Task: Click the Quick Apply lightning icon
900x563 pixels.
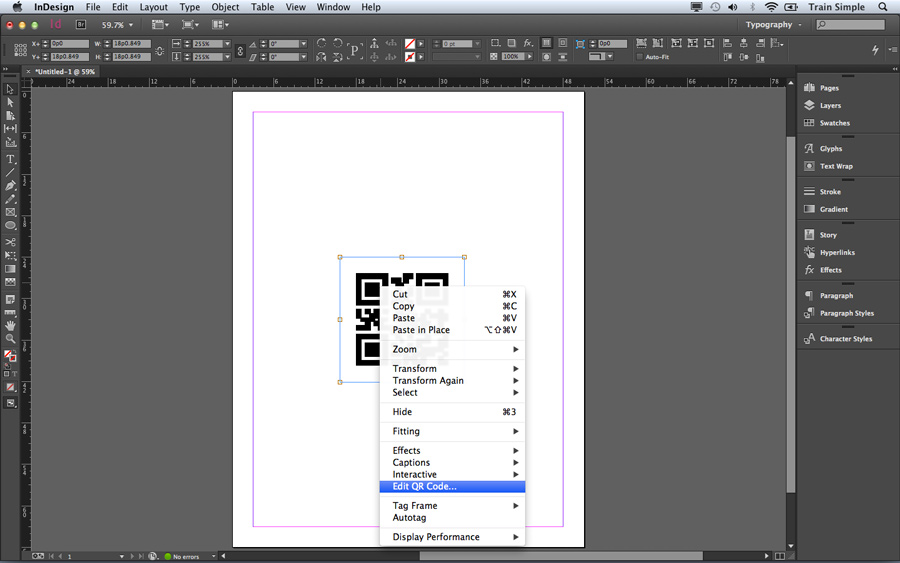Action: click(x=875, y=50)
